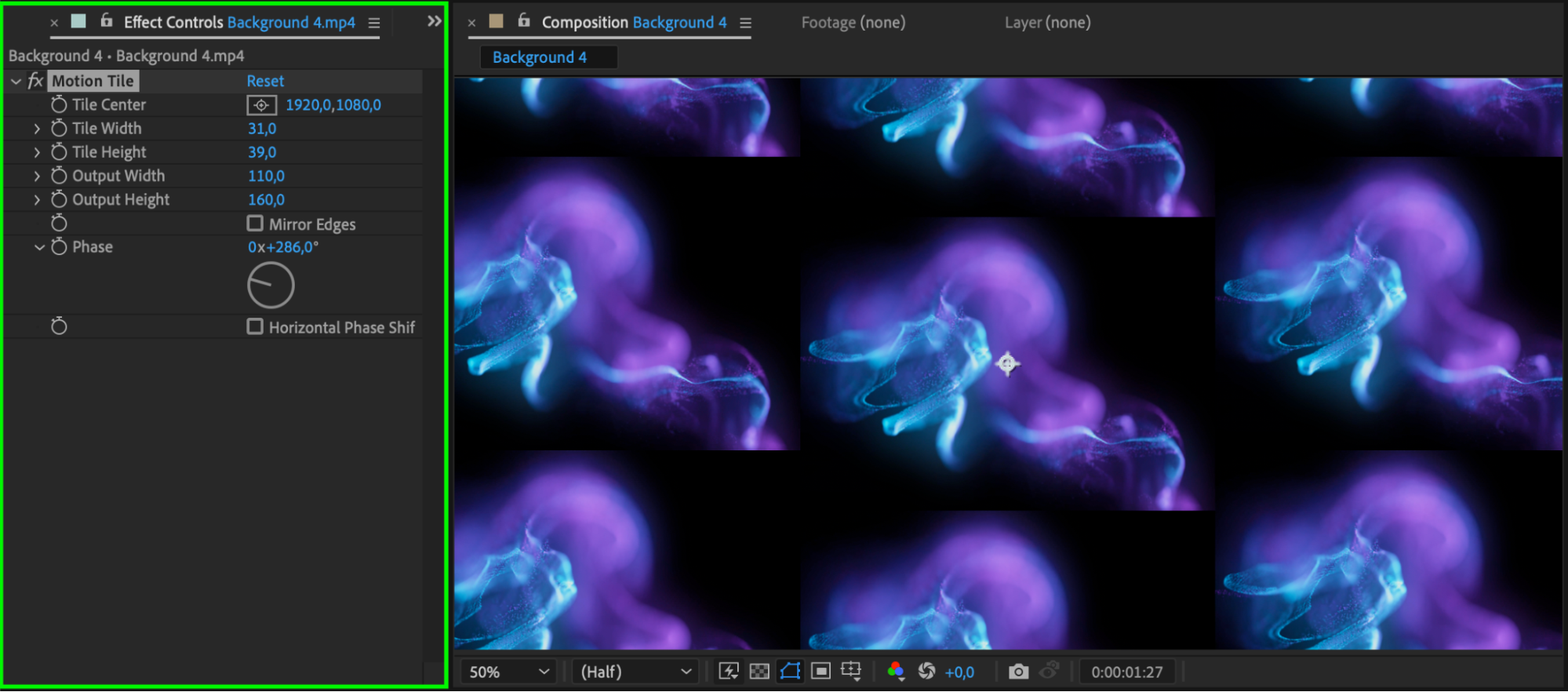Expand the Output Height property

point(37,199)
